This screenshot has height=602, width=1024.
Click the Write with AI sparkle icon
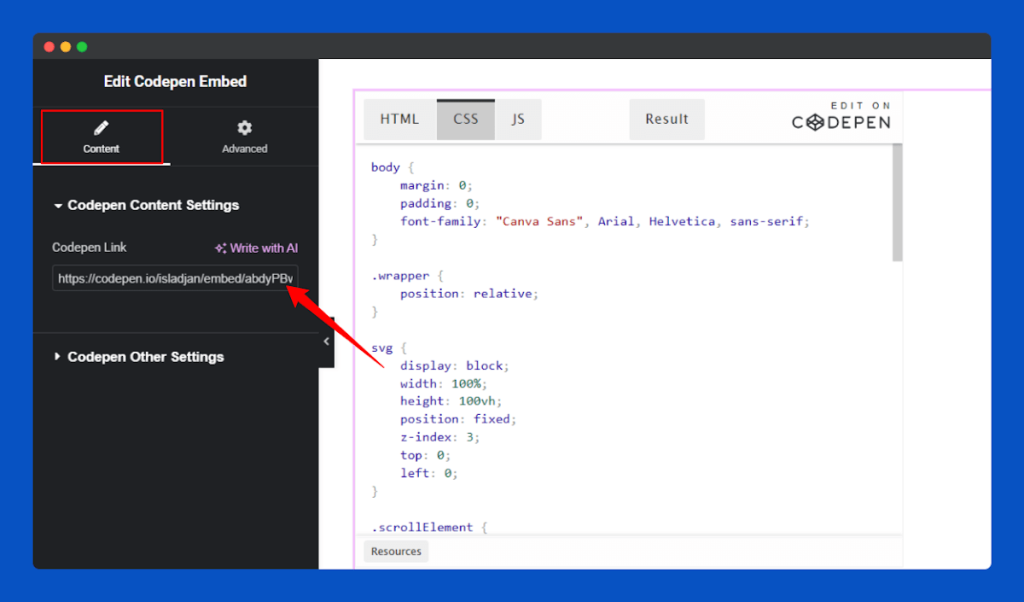222,247
